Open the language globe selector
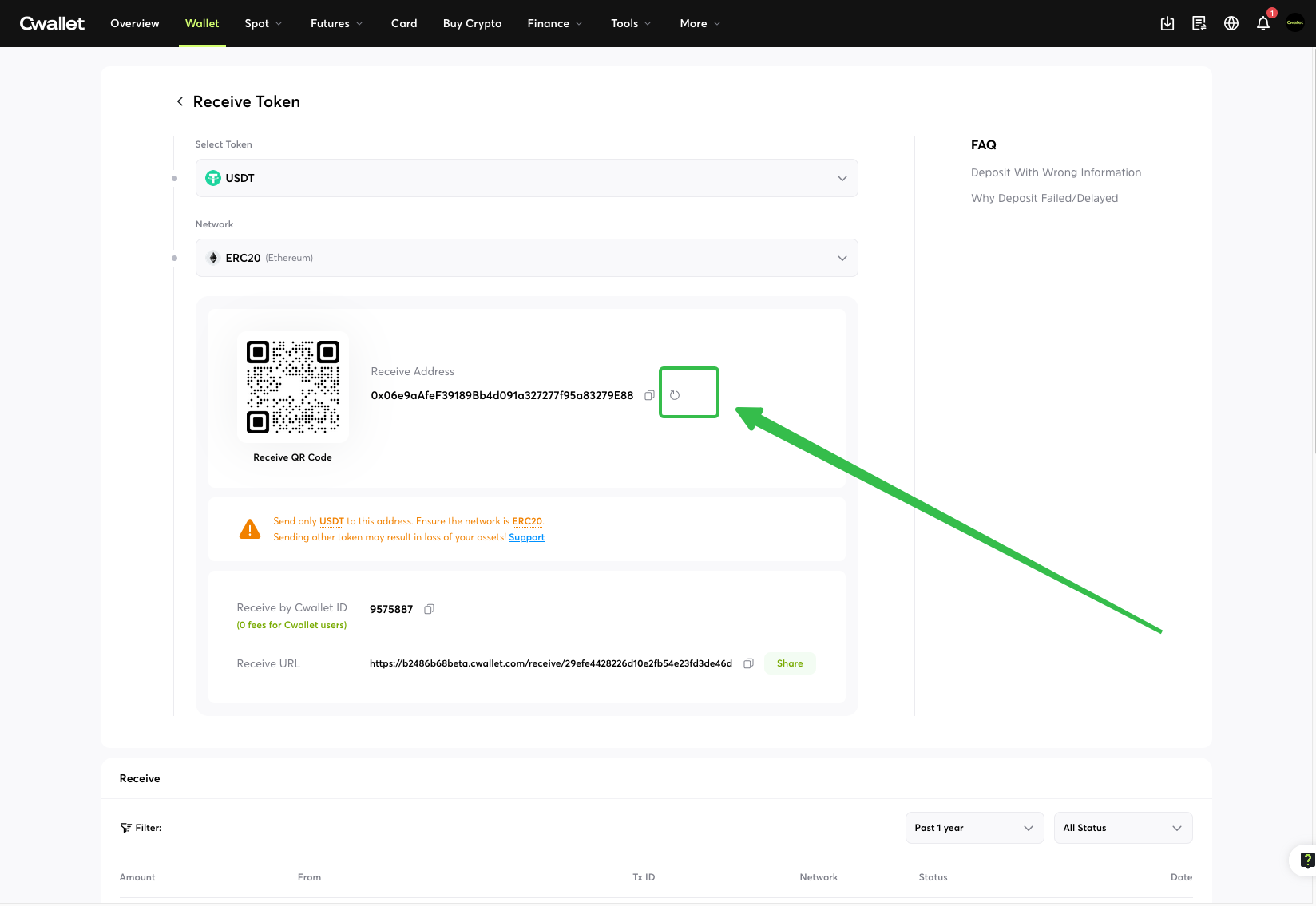 coord(1231,24)
